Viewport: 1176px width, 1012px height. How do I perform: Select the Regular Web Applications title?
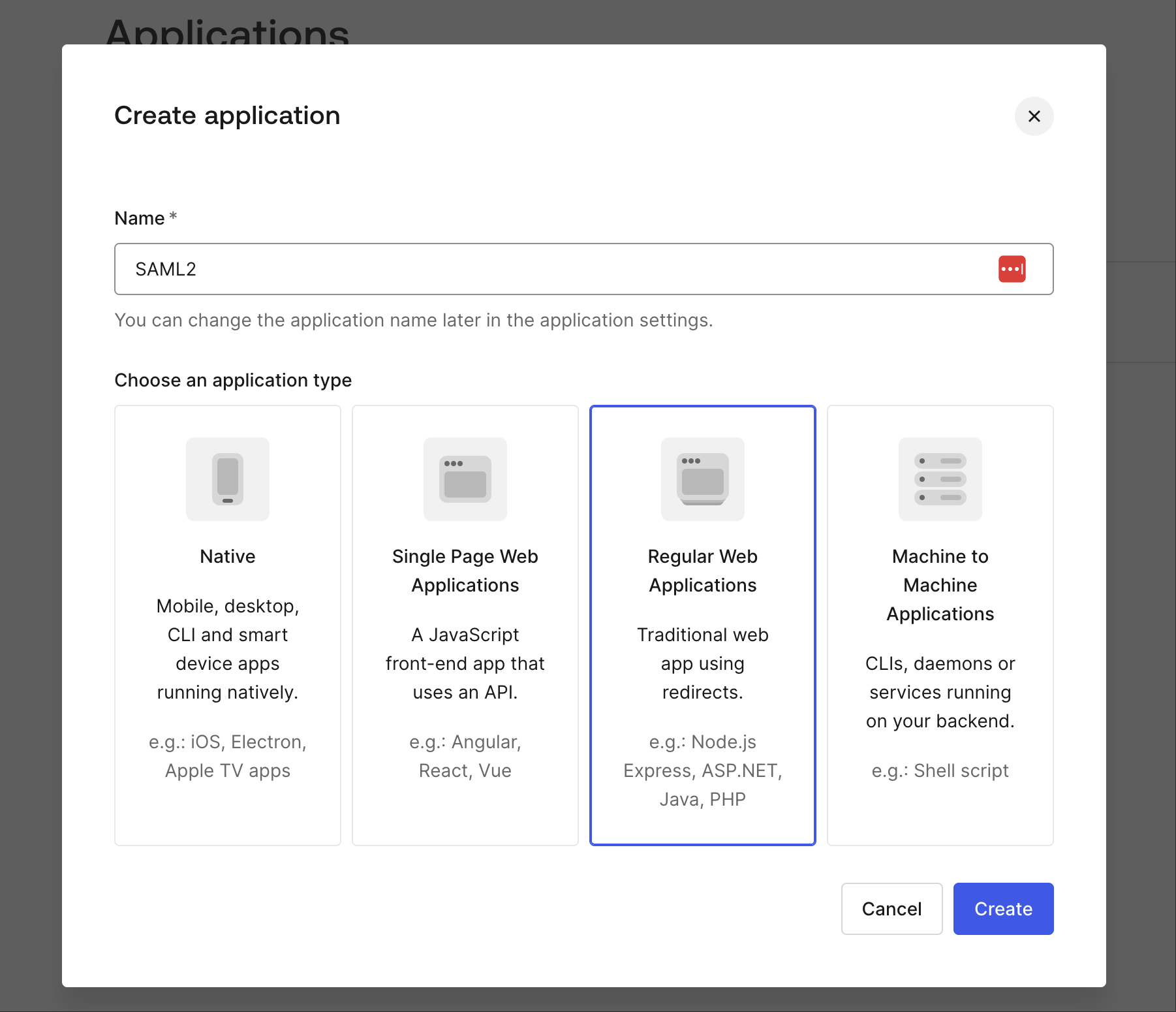[x=702, y=571]
